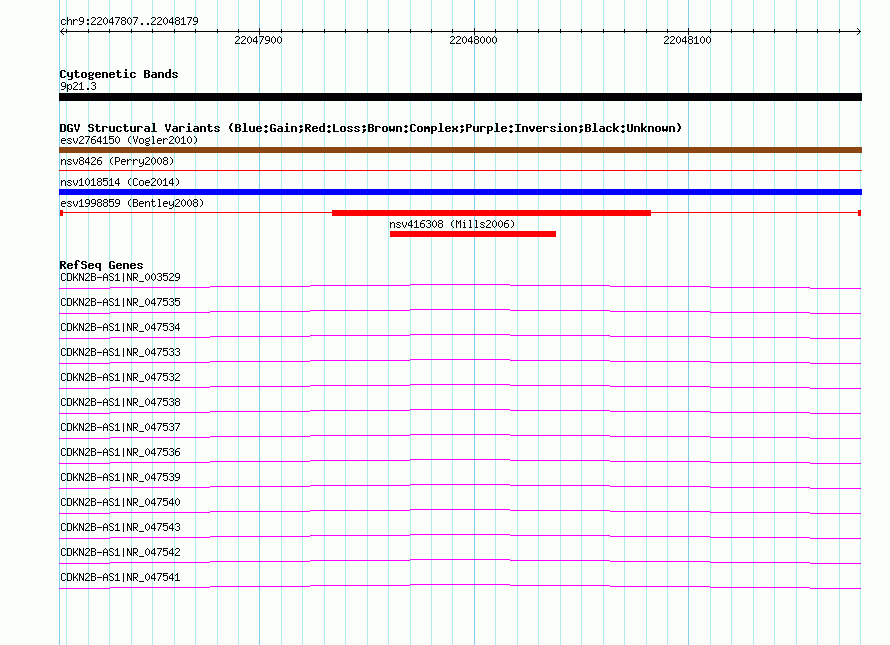Screen dimensions: 890x645
Task: Click the CDKN2B-AS1|NR_047543 transcript label
Action: (120, 527)
